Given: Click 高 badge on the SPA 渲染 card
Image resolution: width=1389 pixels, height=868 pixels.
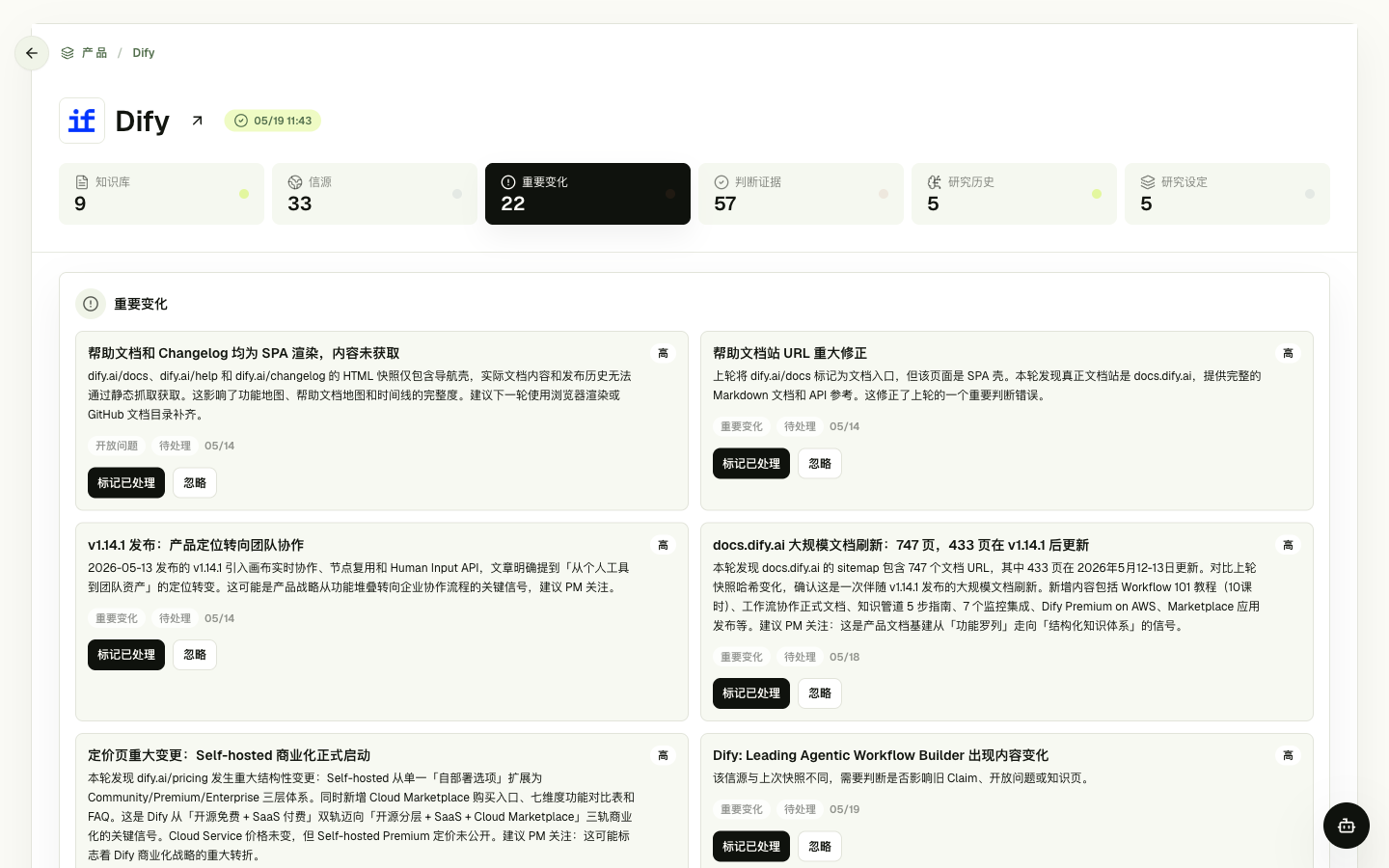Looking at the screenshot, I should (663, 353).
